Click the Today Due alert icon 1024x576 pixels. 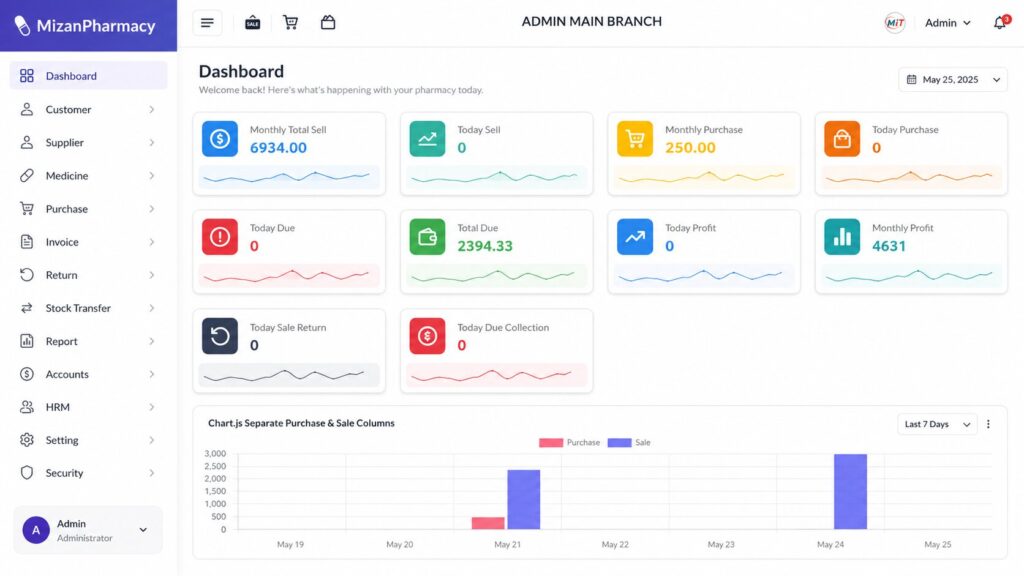(x=220, y=236)
